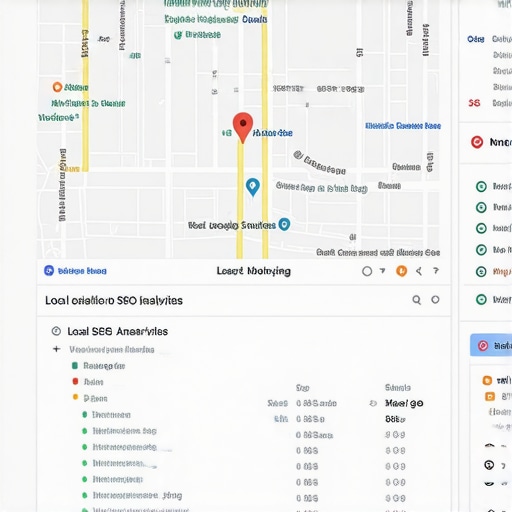Click the refresh icon beside the bold 'Maal go' value

click(x=373, y=404)
